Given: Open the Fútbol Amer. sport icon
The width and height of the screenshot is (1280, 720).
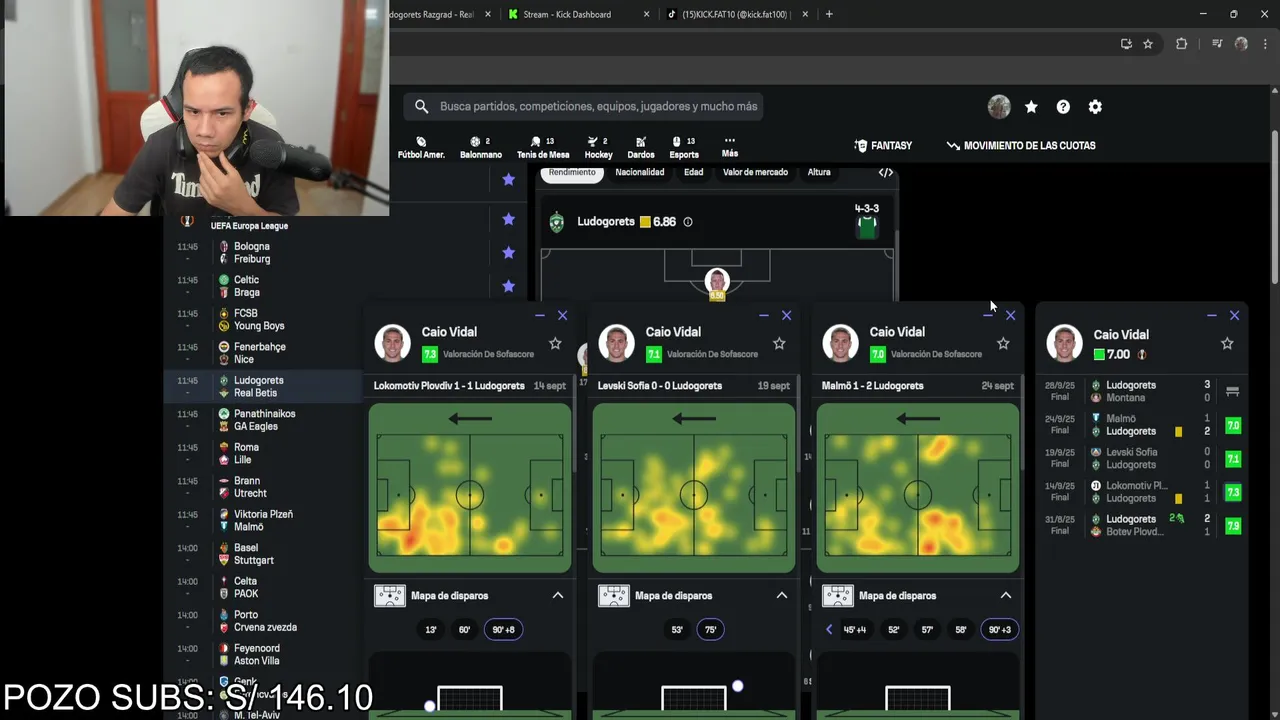Looking at the screenshot, I should click(421, 147).
